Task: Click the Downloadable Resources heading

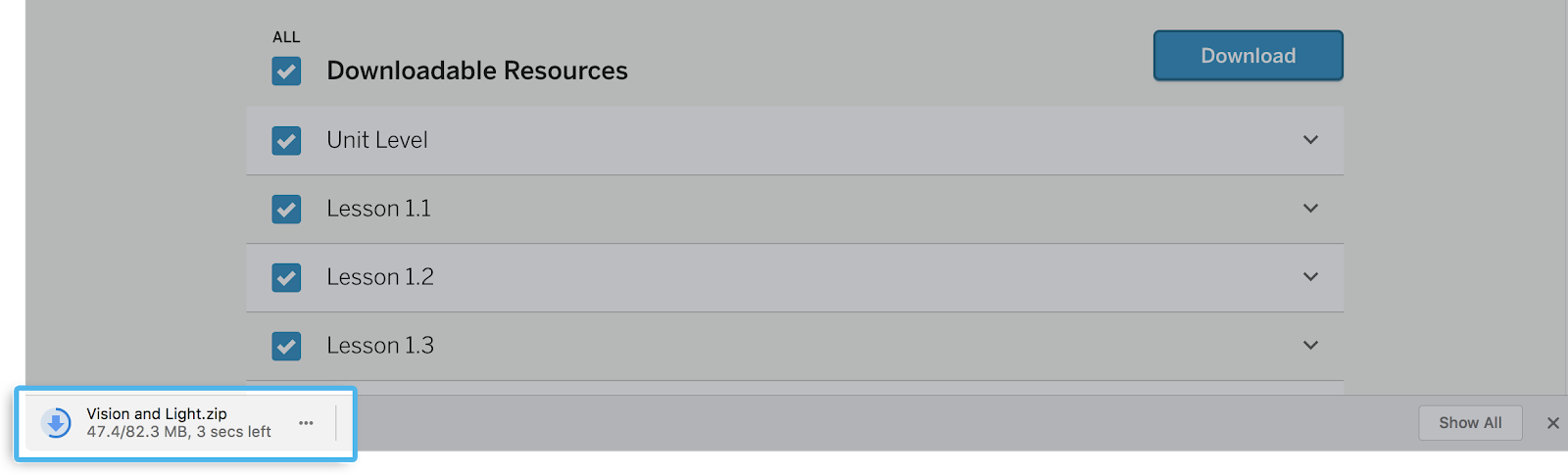Action: (x=477, y=71)
